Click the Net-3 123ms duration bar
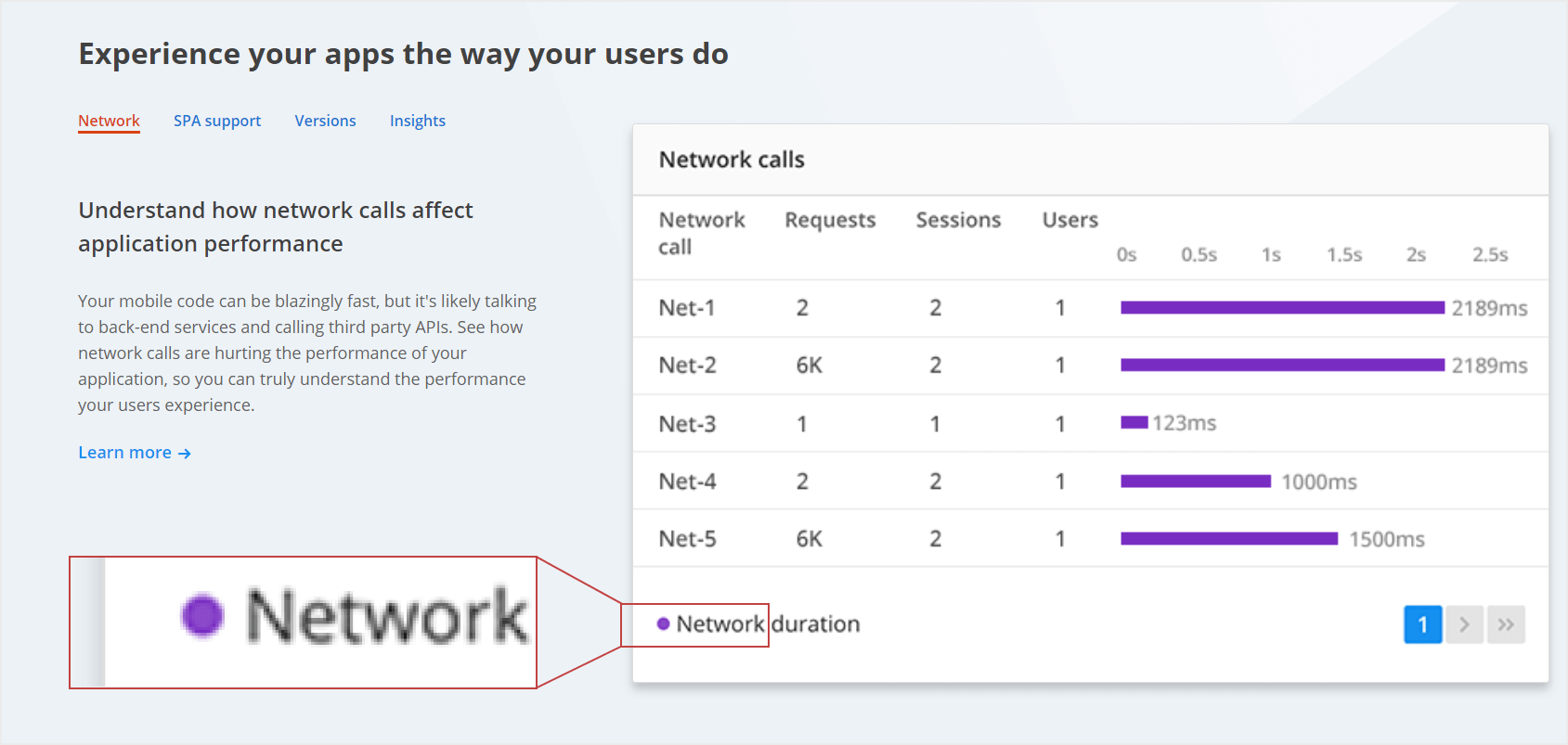The height and width of the screenshot is (745, 1568). [1134, 423]
